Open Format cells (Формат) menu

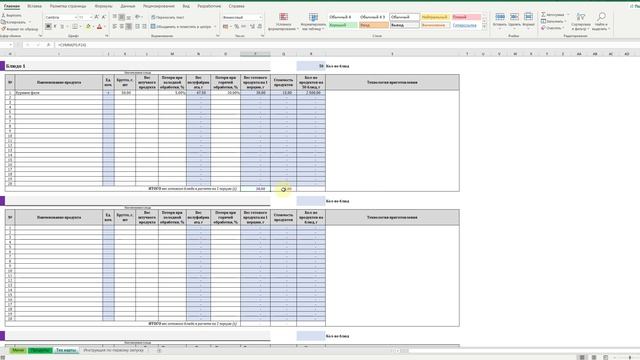coord(528,20)
